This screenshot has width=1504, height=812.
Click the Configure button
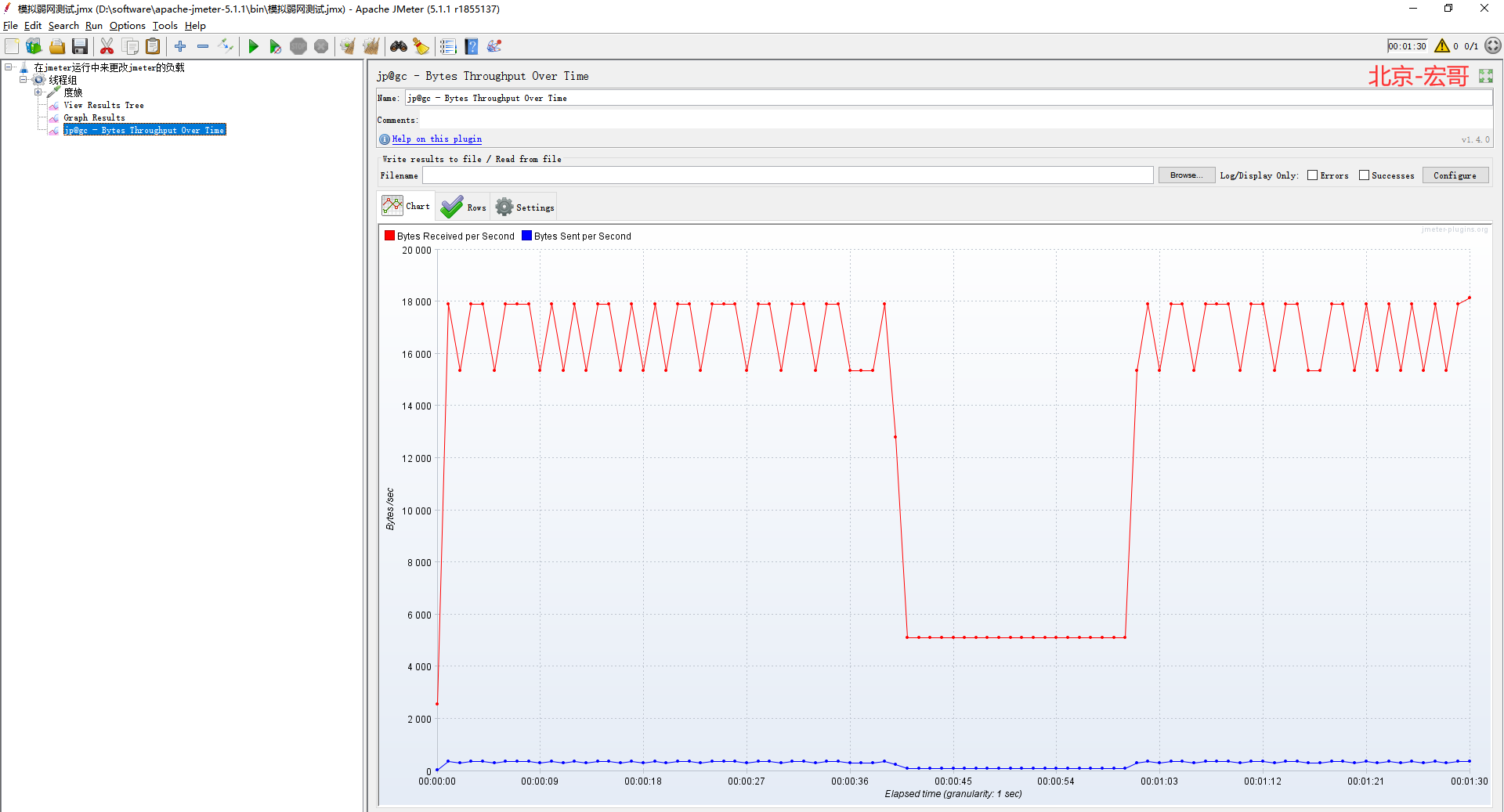coord(1455,175)
